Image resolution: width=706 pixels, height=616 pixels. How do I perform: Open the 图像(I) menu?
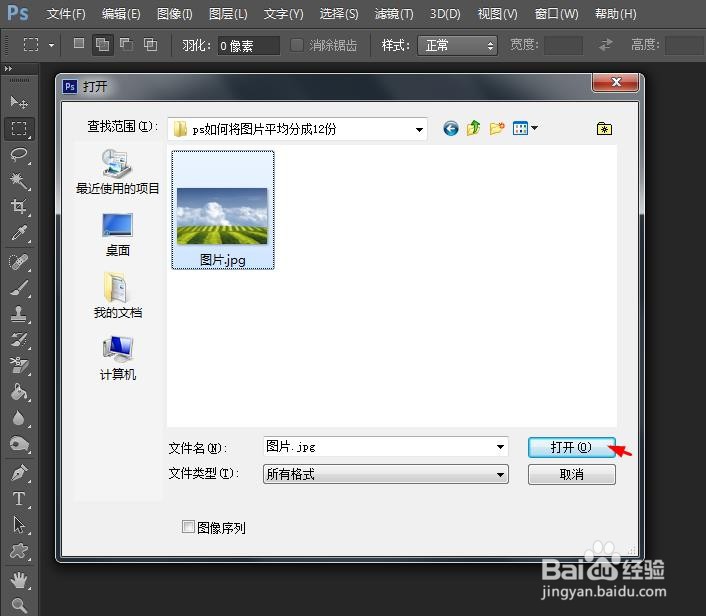click(175, 14)
